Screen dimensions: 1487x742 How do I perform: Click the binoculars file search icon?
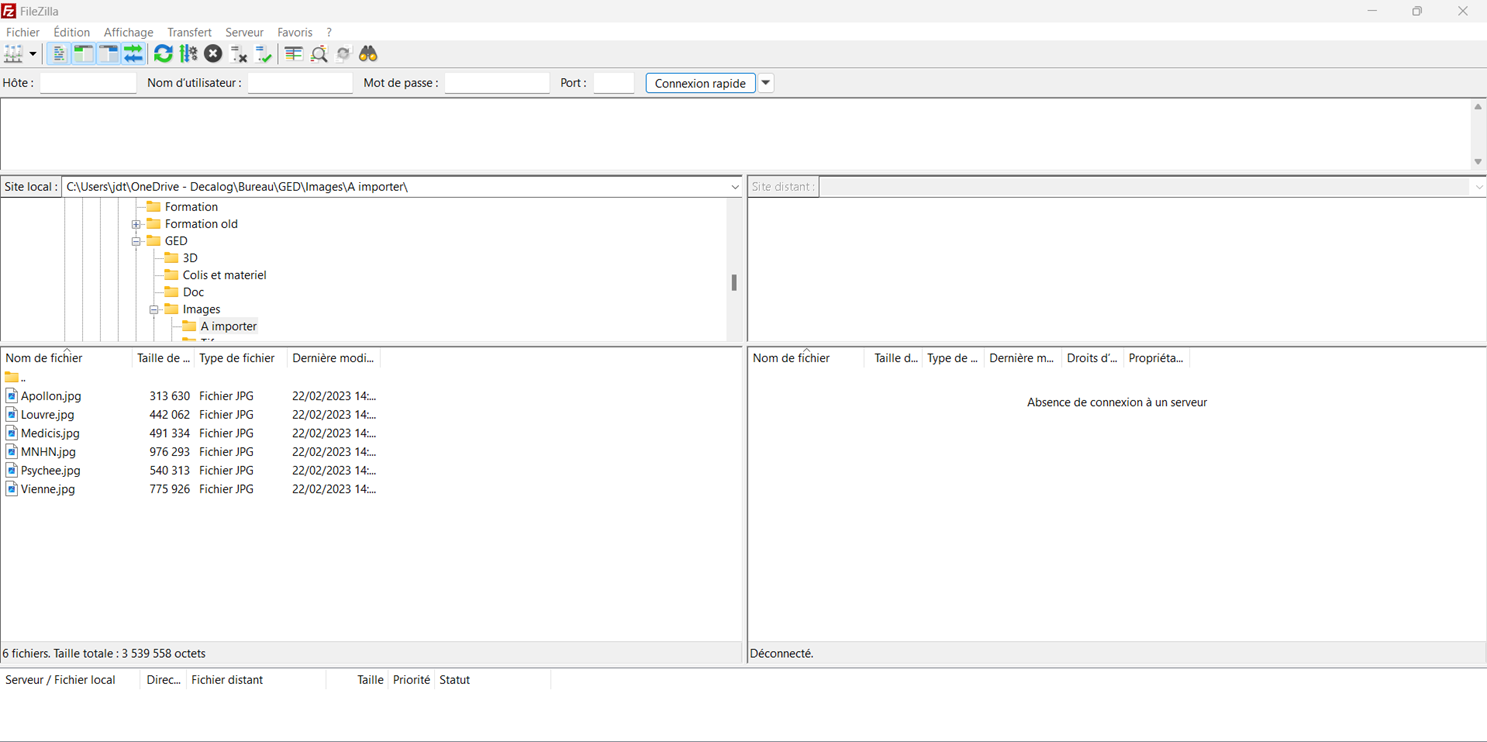point(368,54)
